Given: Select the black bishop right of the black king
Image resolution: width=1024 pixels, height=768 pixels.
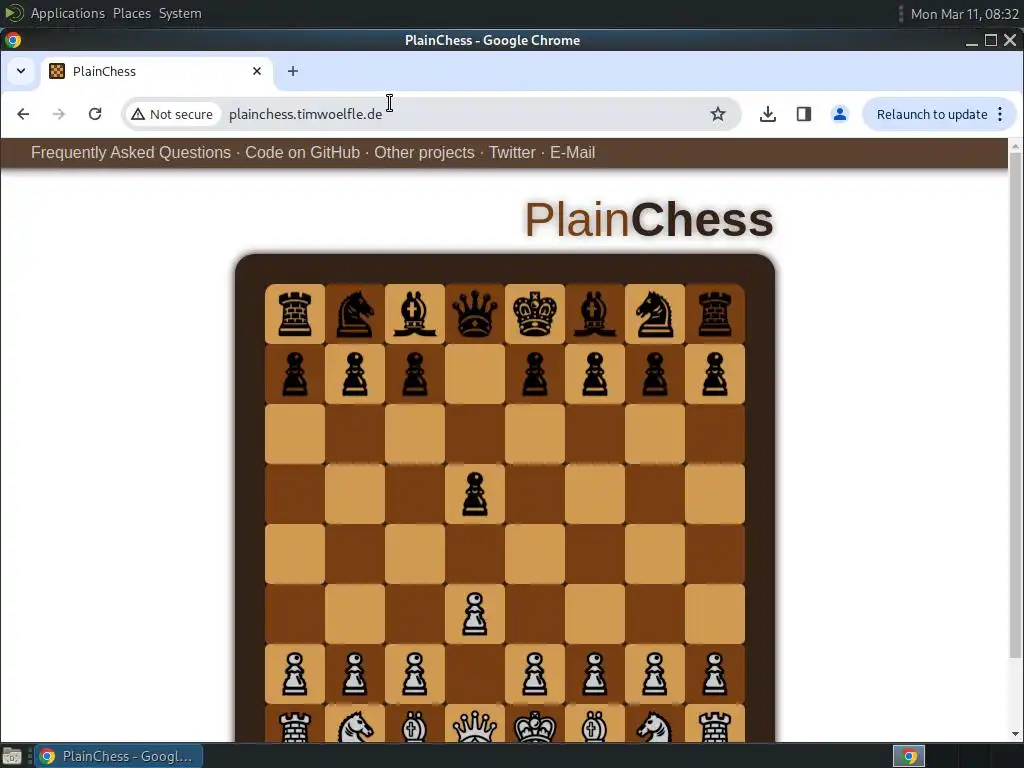Looking at the screenshot, I should click(595, 314).
